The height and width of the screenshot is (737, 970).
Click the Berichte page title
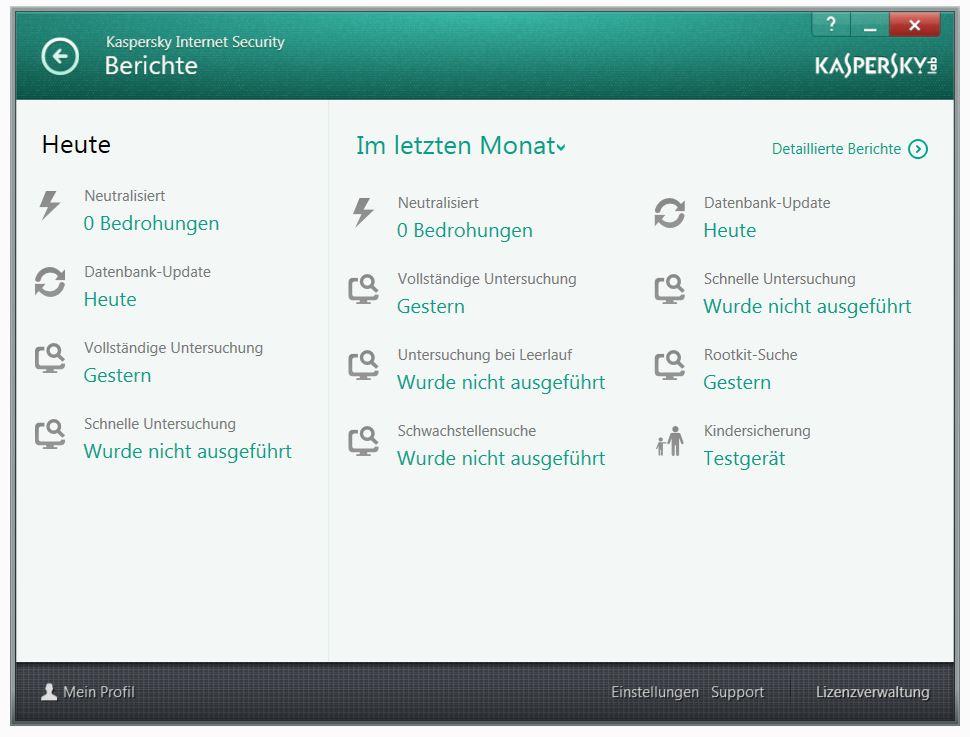coord(151,66)
